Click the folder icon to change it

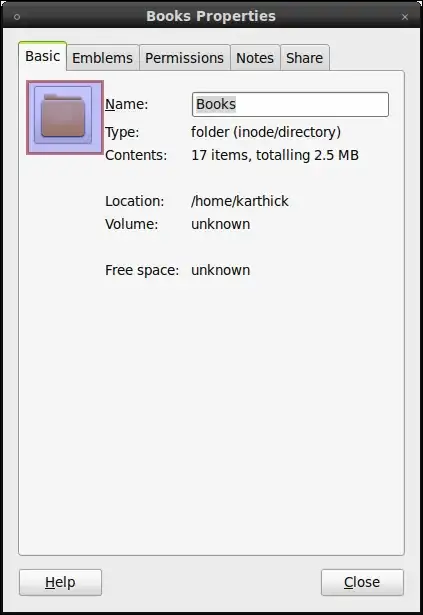[x=65, y=117]
